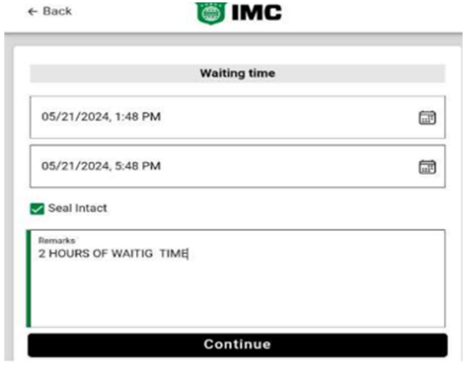Click the Seal Intact label text

77,208
